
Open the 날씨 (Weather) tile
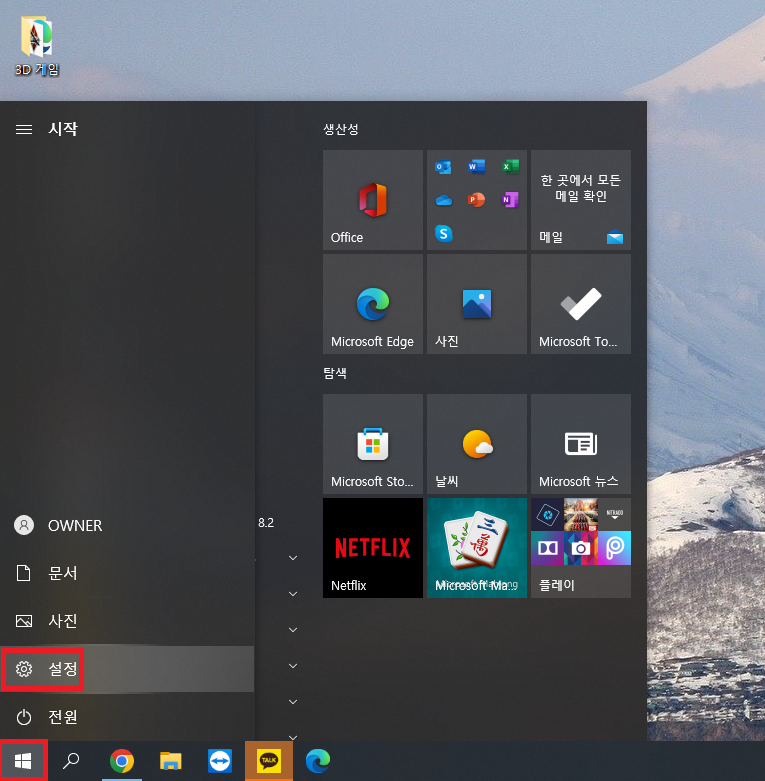477,444
